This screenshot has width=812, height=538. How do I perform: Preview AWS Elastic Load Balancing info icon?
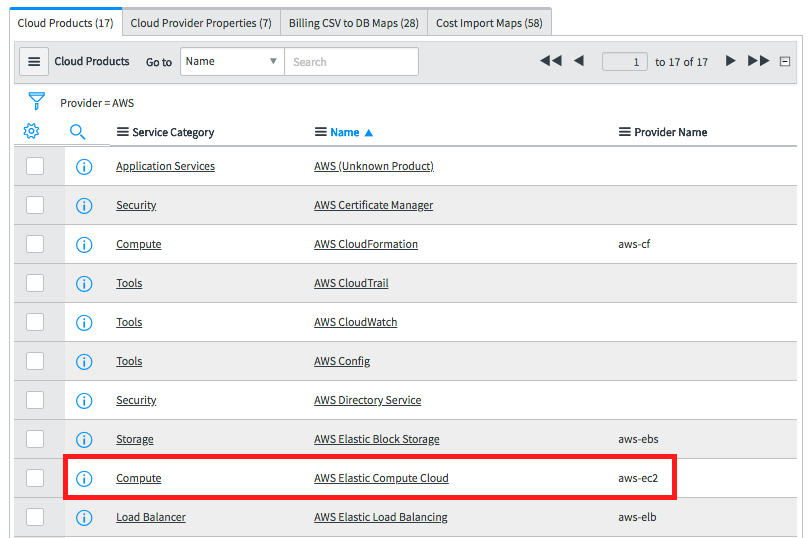[x=84, y=518]
